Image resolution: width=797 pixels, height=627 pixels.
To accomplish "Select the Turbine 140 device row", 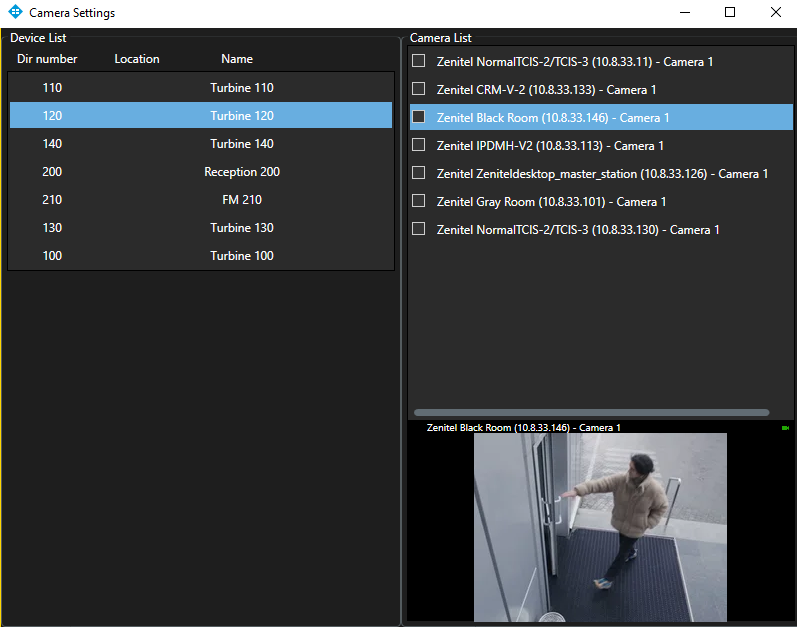I will (200, 144).
